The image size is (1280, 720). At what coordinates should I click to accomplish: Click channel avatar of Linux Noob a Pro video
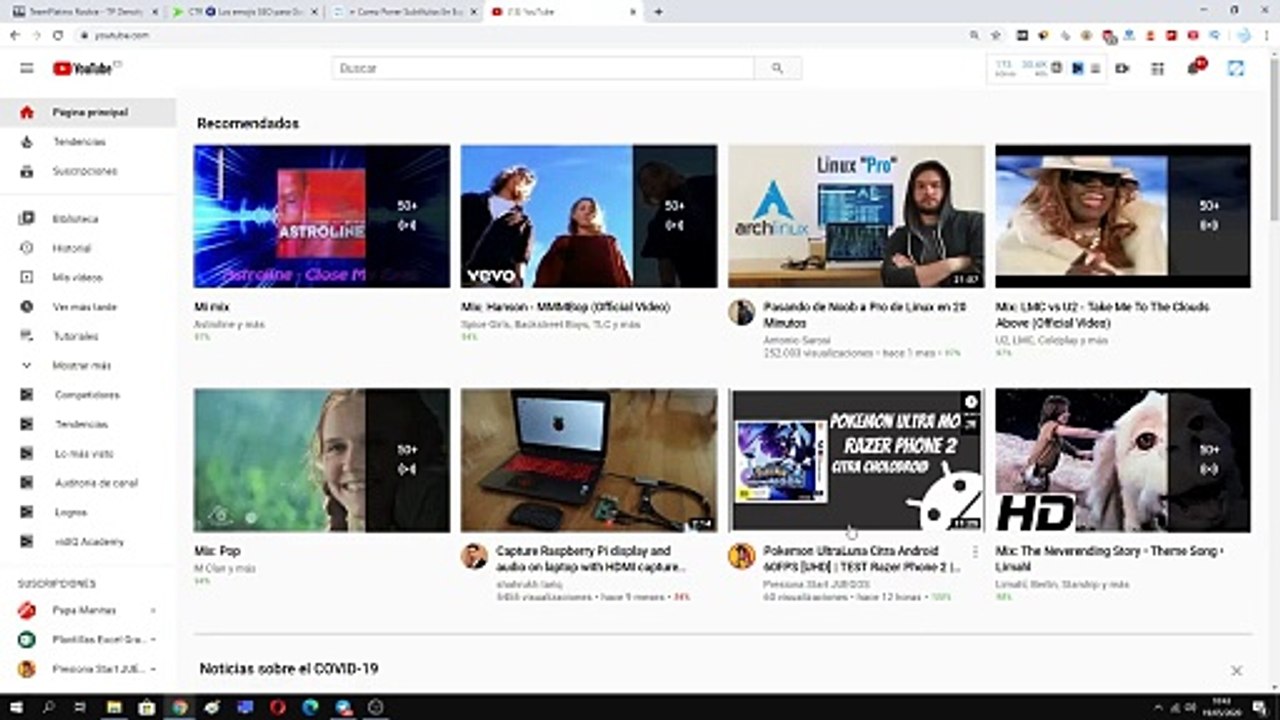(741, 312)
